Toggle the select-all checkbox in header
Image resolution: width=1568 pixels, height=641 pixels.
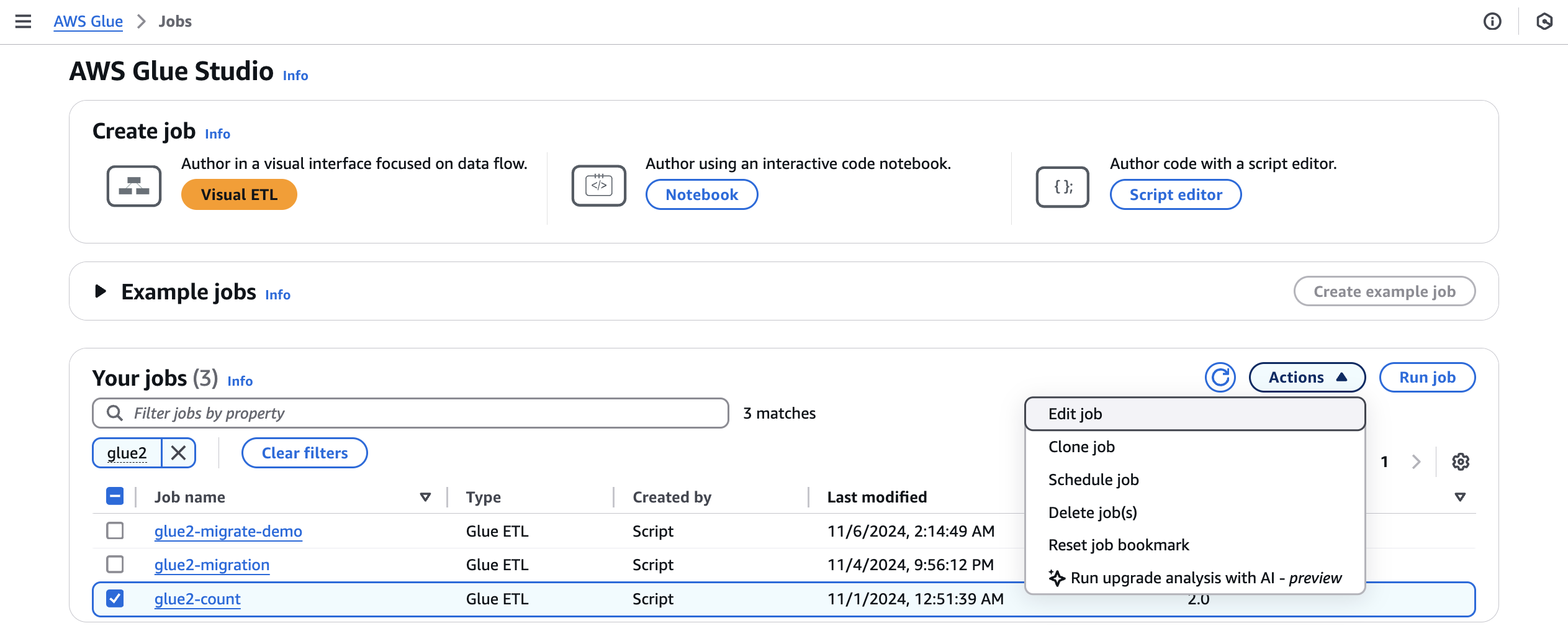point(114,496)
